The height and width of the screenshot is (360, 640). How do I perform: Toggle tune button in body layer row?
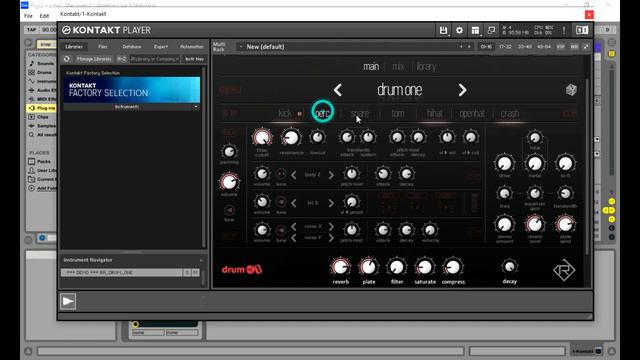(281, 174)
